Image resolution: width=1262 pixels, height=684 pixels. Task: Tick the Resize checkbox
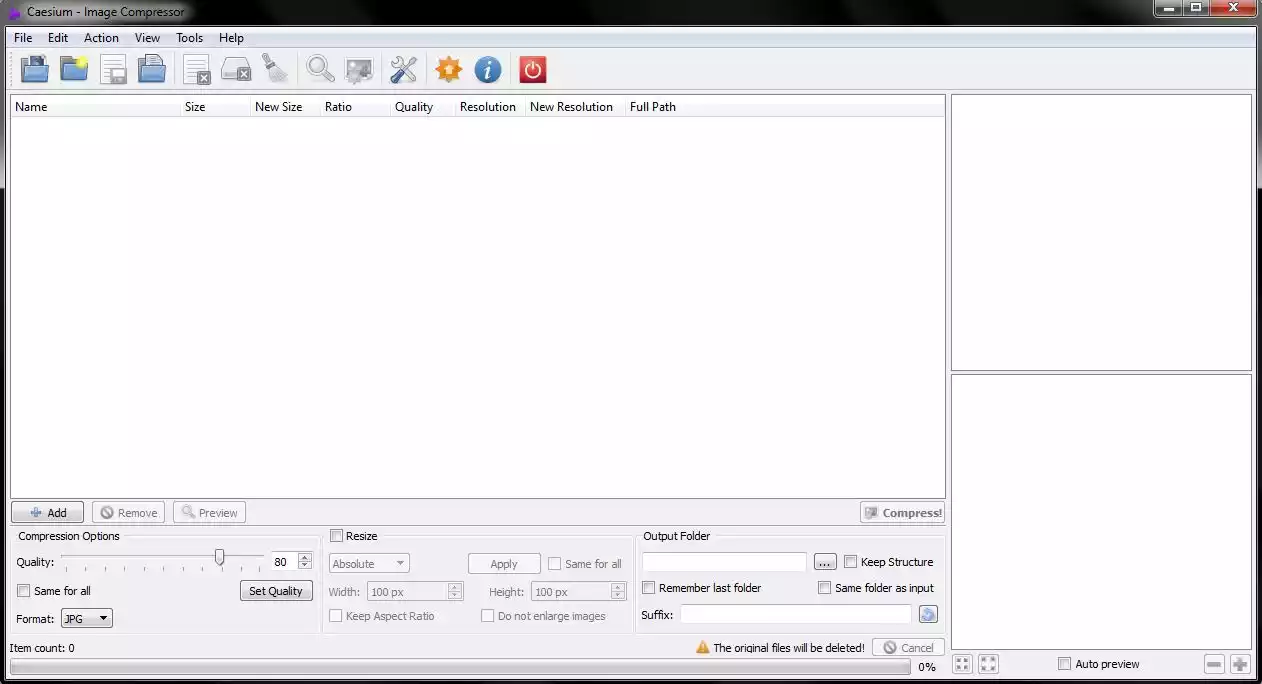coord(336,536)
